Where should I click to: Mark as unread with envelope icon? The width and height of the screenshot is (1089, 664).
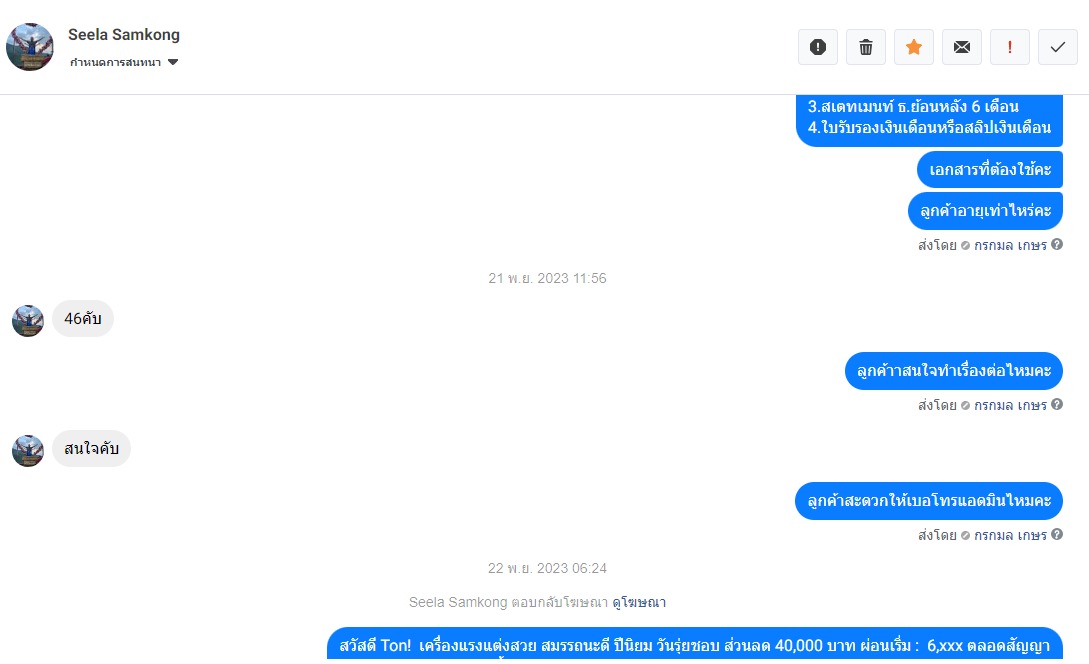click(962, 47)
